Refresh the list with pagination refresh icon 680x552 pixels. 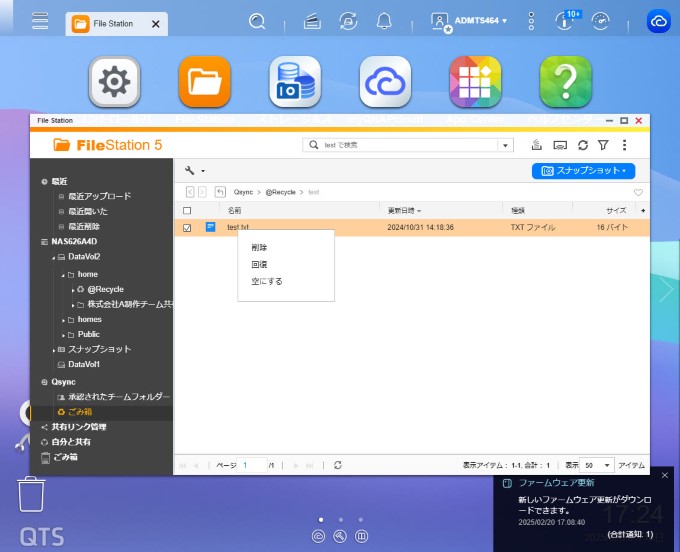(338, 465)
